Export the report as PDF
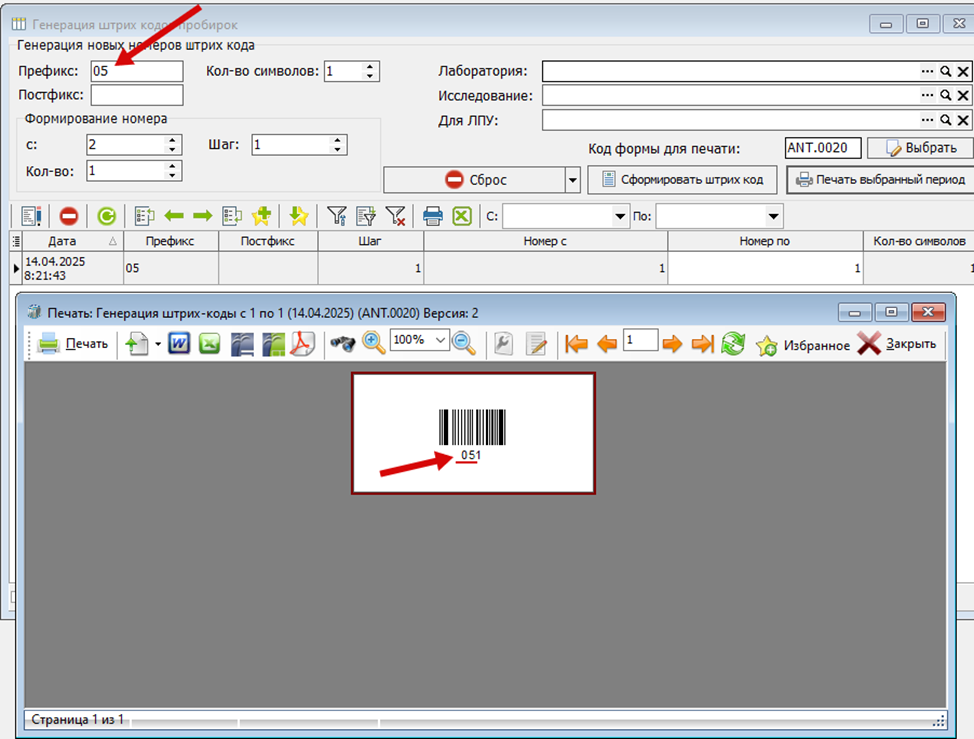 click(302, 344)
